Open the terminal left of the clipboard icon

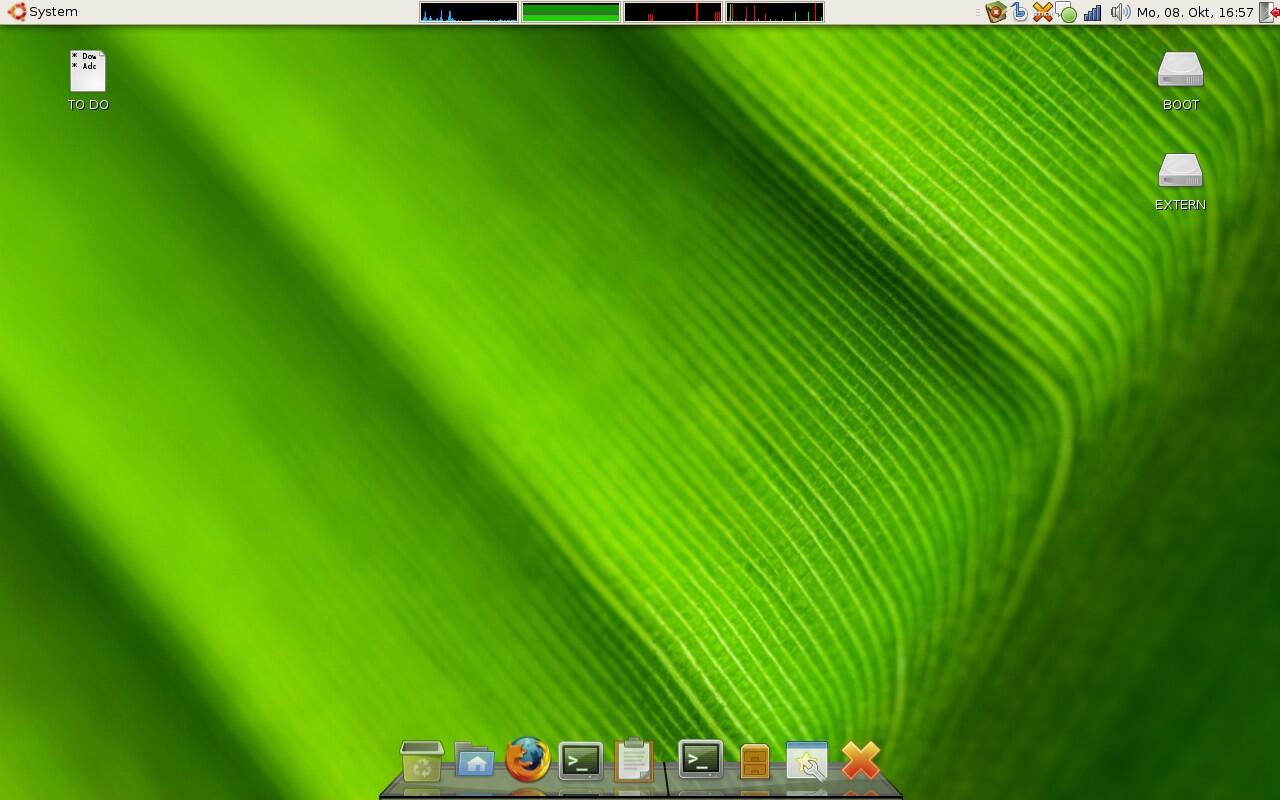pos(580,761)
